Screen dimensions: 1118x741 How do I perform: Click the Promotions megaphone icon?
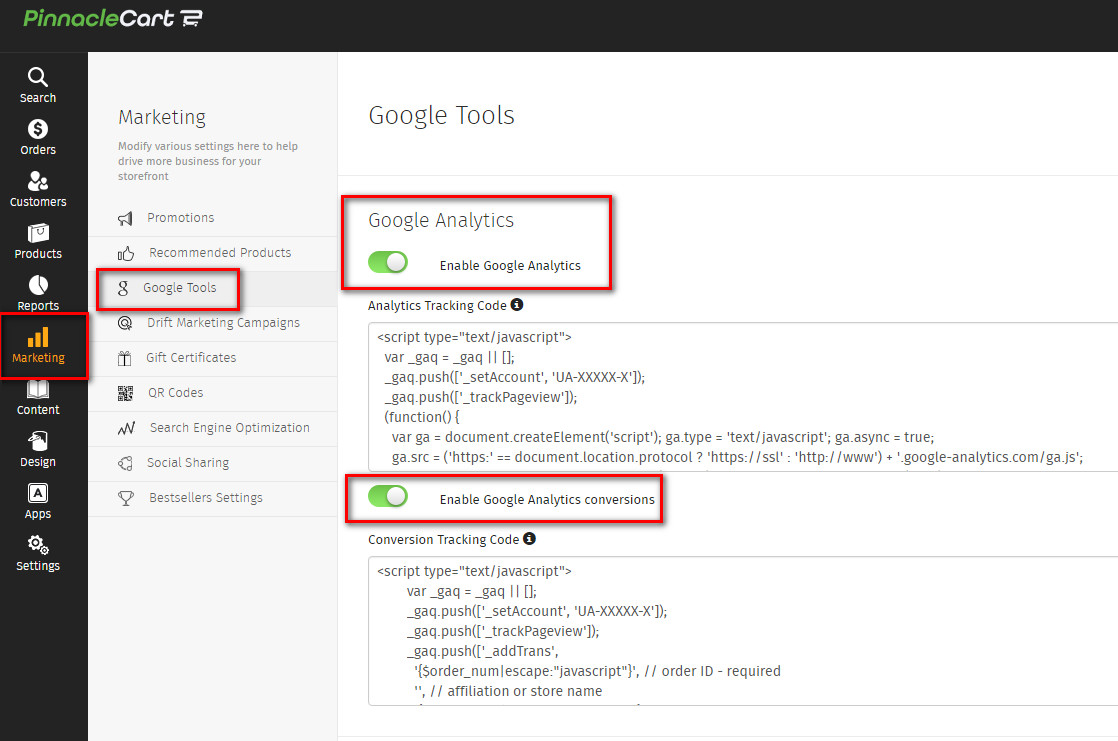point(125,218)
